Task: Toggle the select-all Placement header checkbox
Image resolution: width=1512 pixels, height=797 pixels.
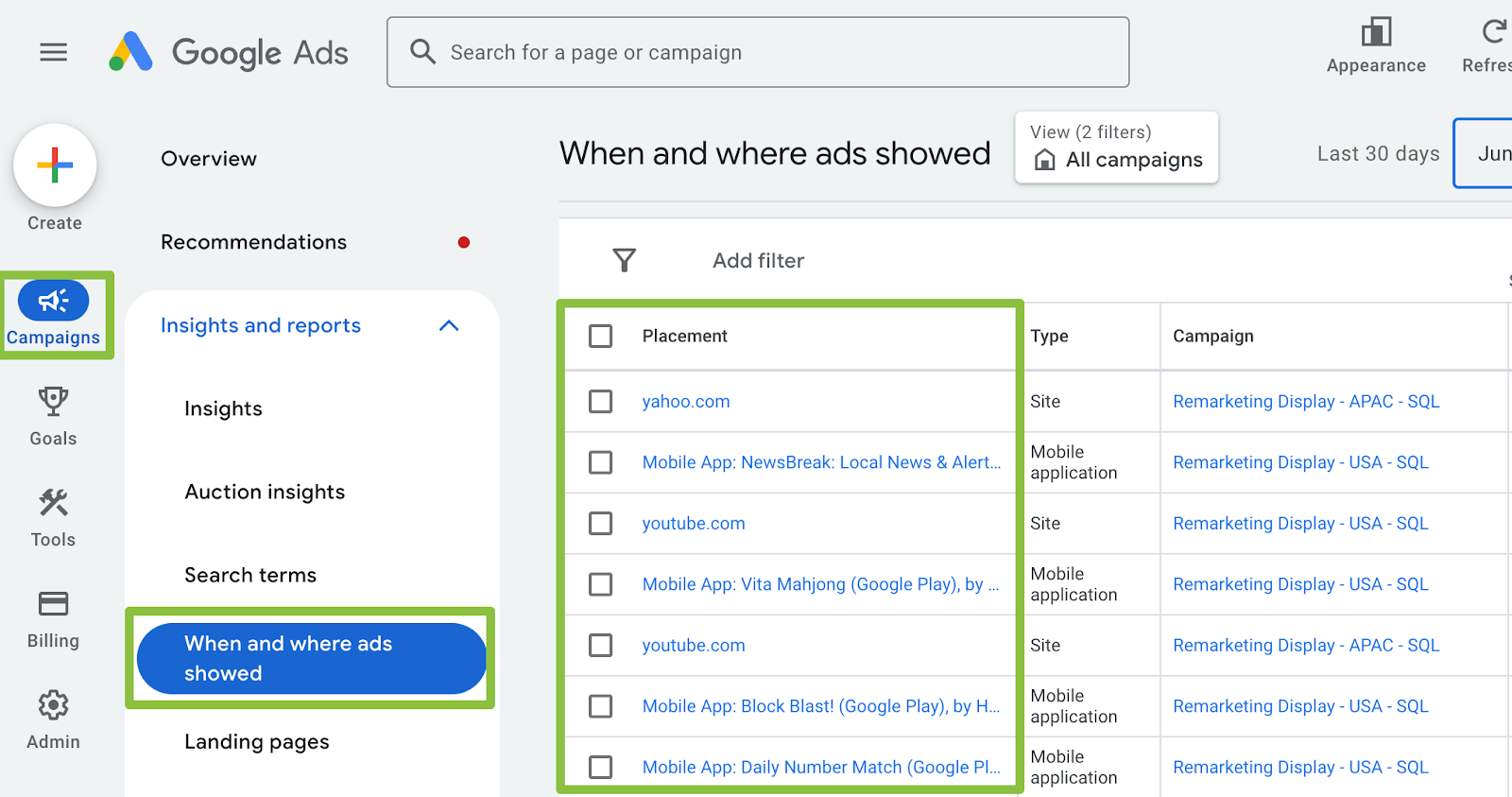Action: point(600,337)
